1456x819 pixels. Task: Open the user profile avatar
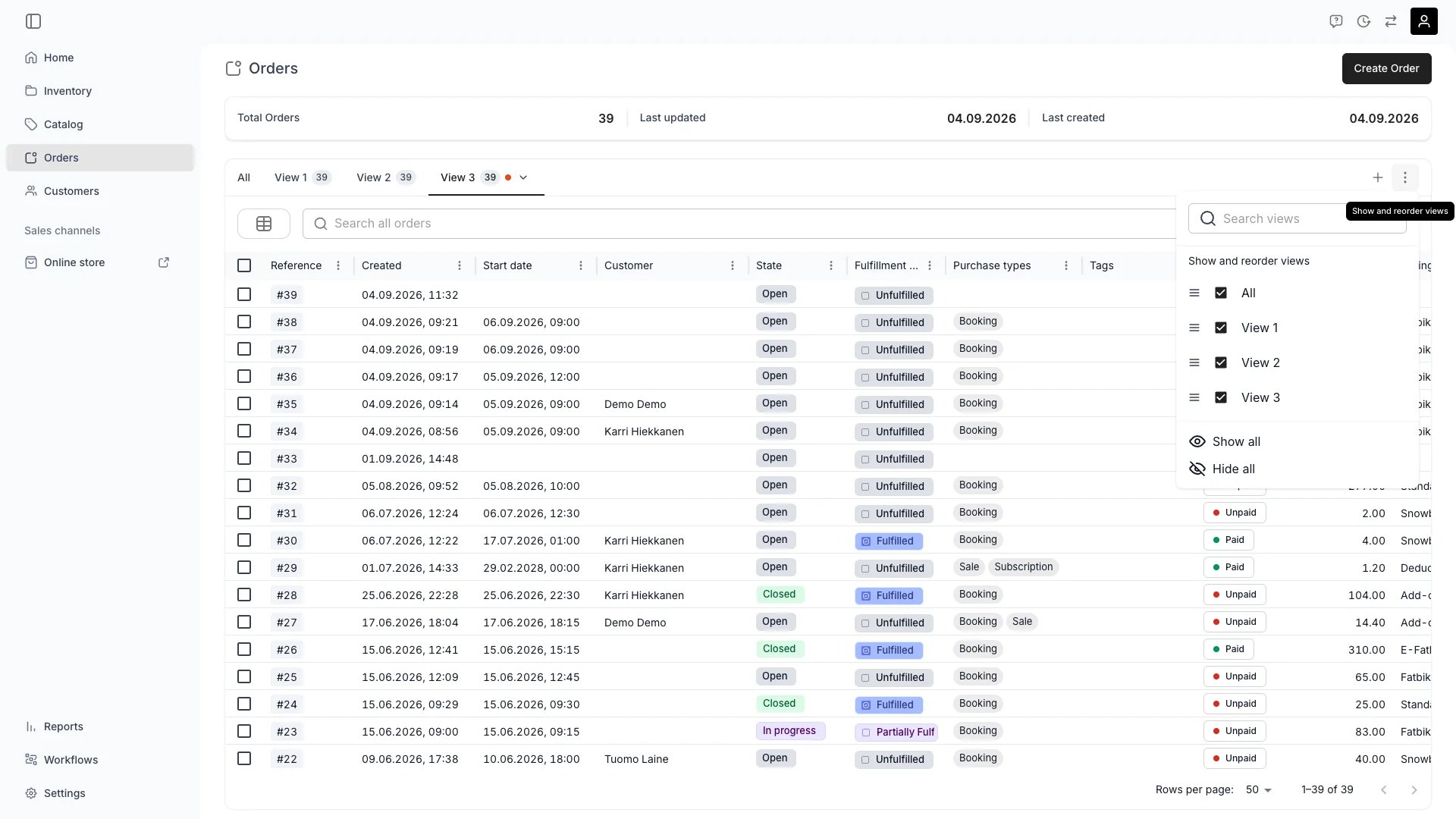pos(1424,21)
